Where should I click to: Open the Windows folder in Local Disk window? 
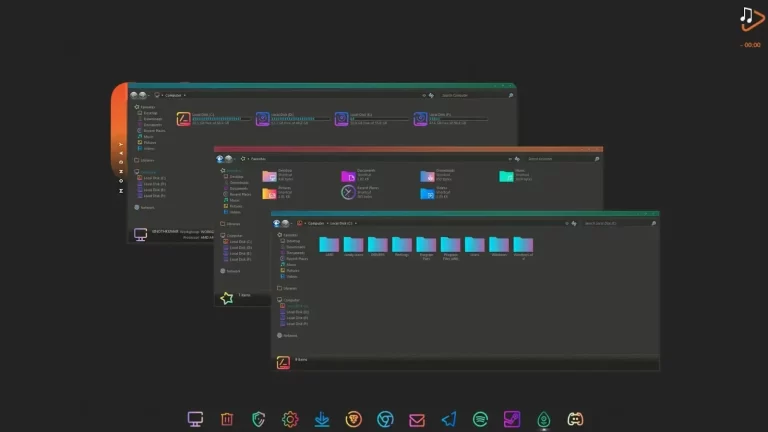click(499, 246)
